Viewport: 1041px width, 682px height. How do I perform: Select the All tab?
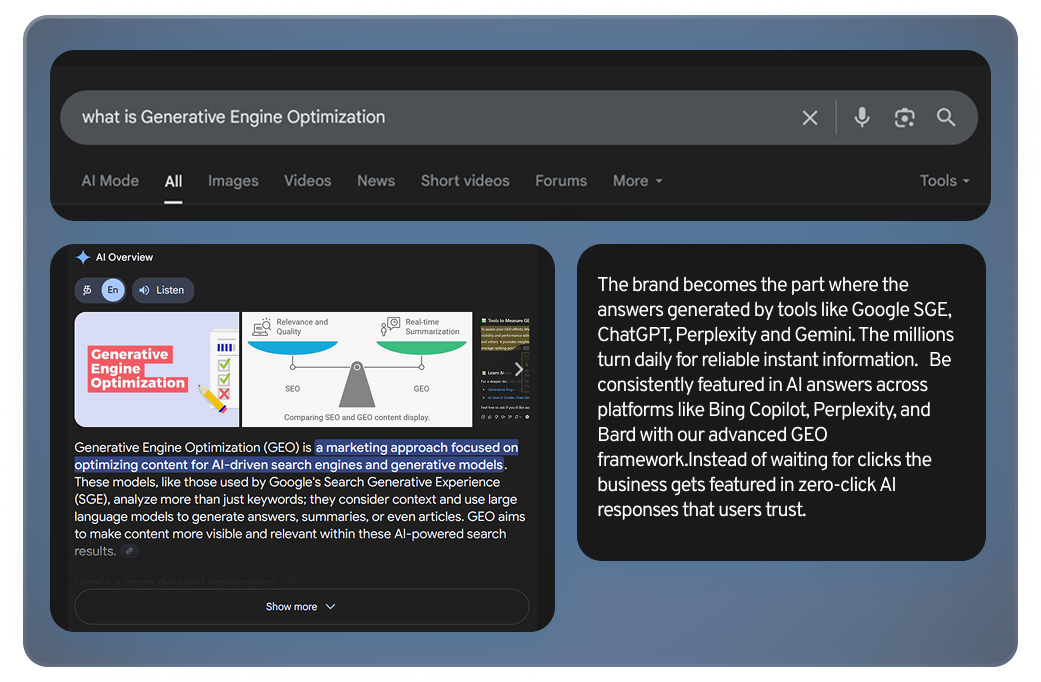coord(173,181)
